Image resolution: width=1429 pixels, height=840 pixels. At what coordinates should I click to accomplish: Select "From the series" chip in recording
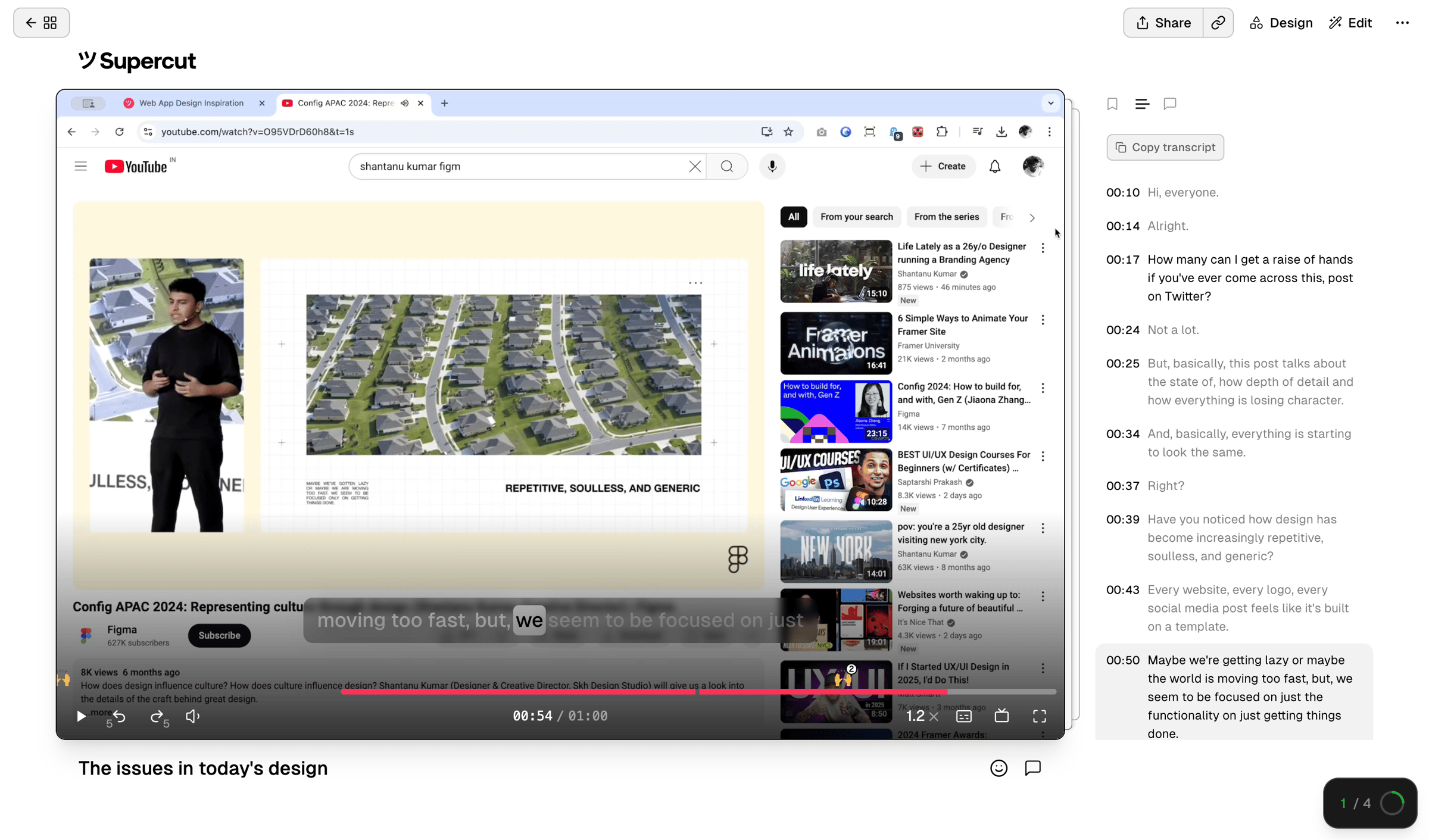(947, 217)
